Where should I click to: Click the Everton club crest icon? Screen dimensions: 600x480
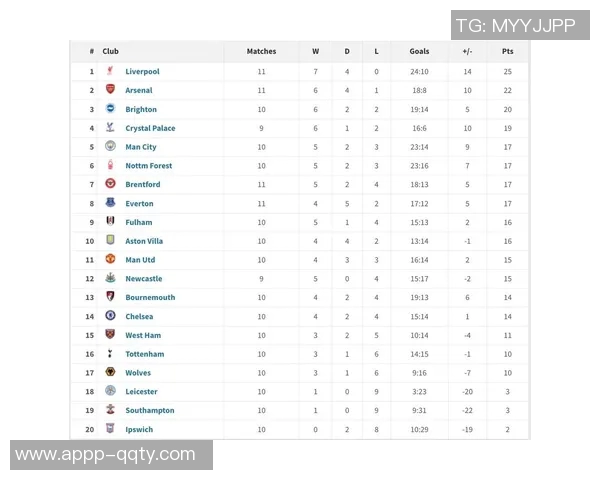pos(110,203)
